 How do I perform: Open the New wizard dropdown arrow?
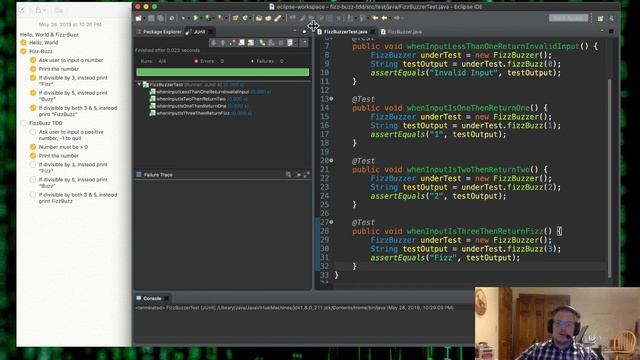[144, 18]
